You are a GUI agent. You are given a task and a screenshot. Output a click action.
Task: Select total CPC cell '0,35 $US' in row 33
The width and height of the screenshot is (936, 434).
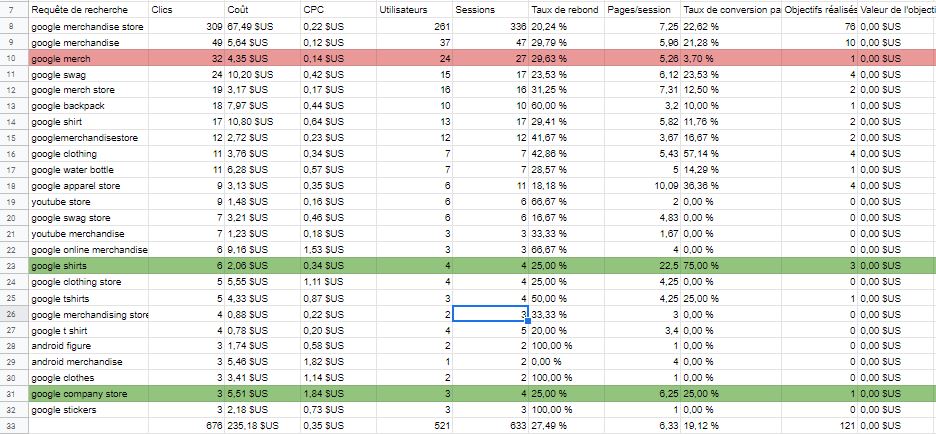[338, 426]
